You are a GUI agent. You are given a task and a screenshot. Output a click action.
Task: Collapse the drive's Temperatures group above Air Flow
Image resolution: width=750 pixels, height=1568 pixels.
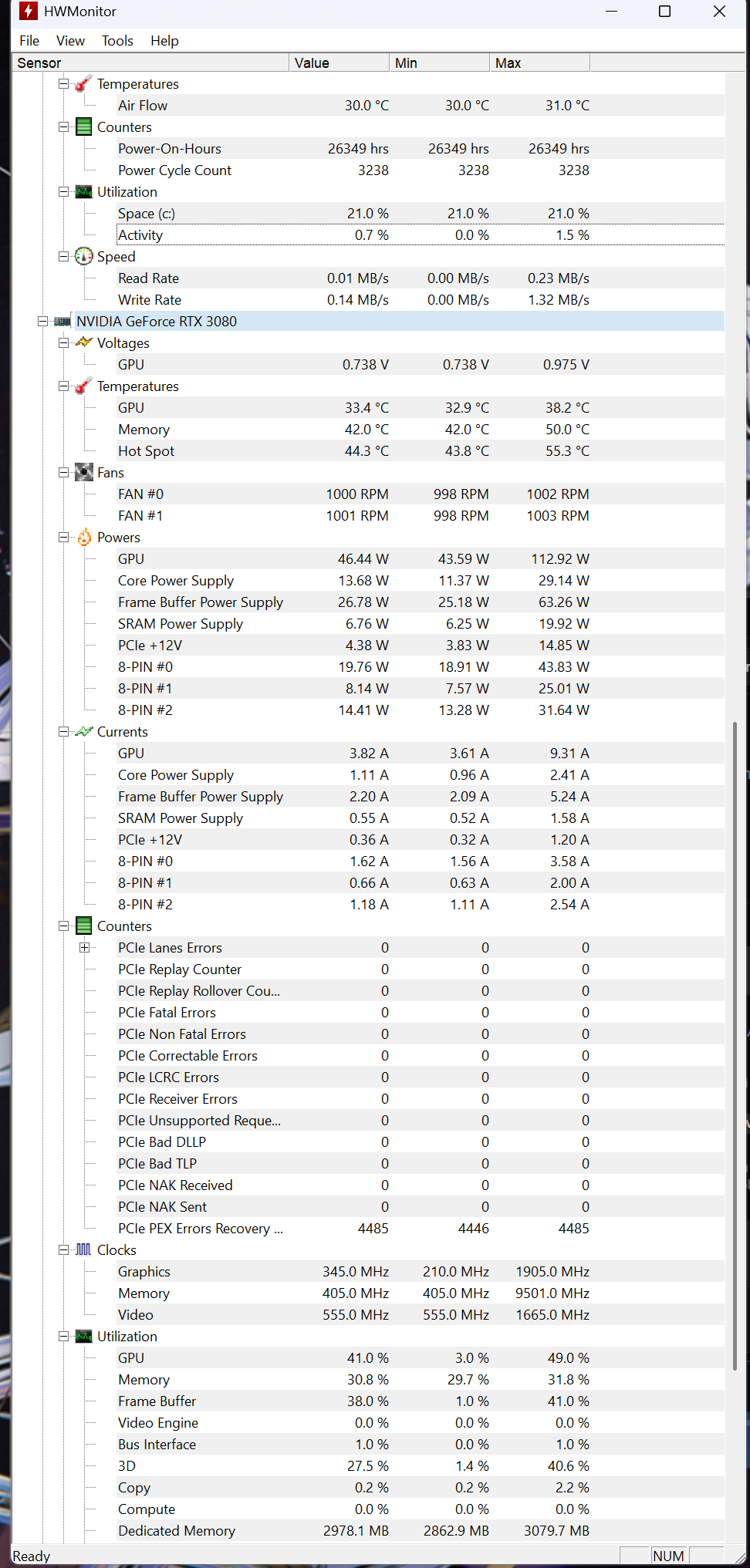click(63, 84)
